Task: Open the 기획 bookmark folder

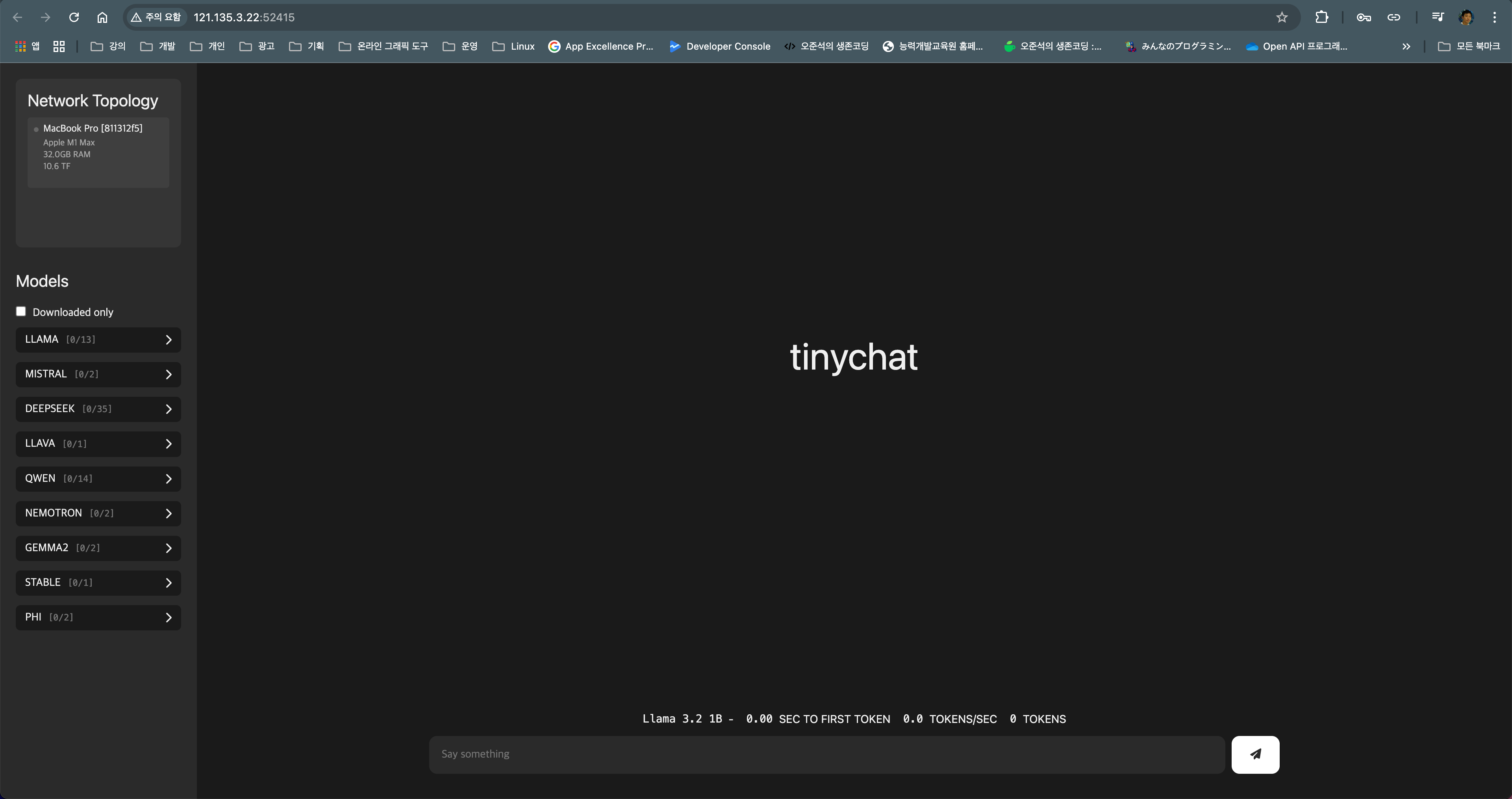Action: [x=306, y=46]
